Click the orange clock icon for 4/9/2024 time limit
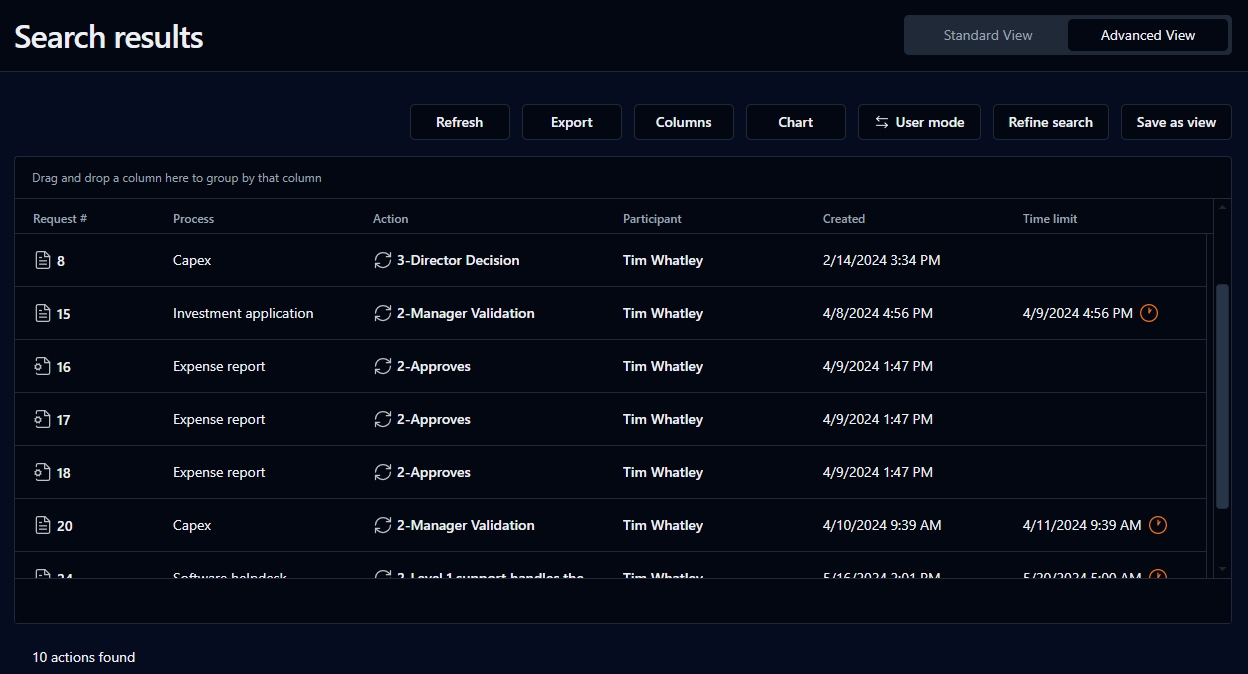Image resolution: width=1248 pixels, height=674 pixels. coord(1149,313)
